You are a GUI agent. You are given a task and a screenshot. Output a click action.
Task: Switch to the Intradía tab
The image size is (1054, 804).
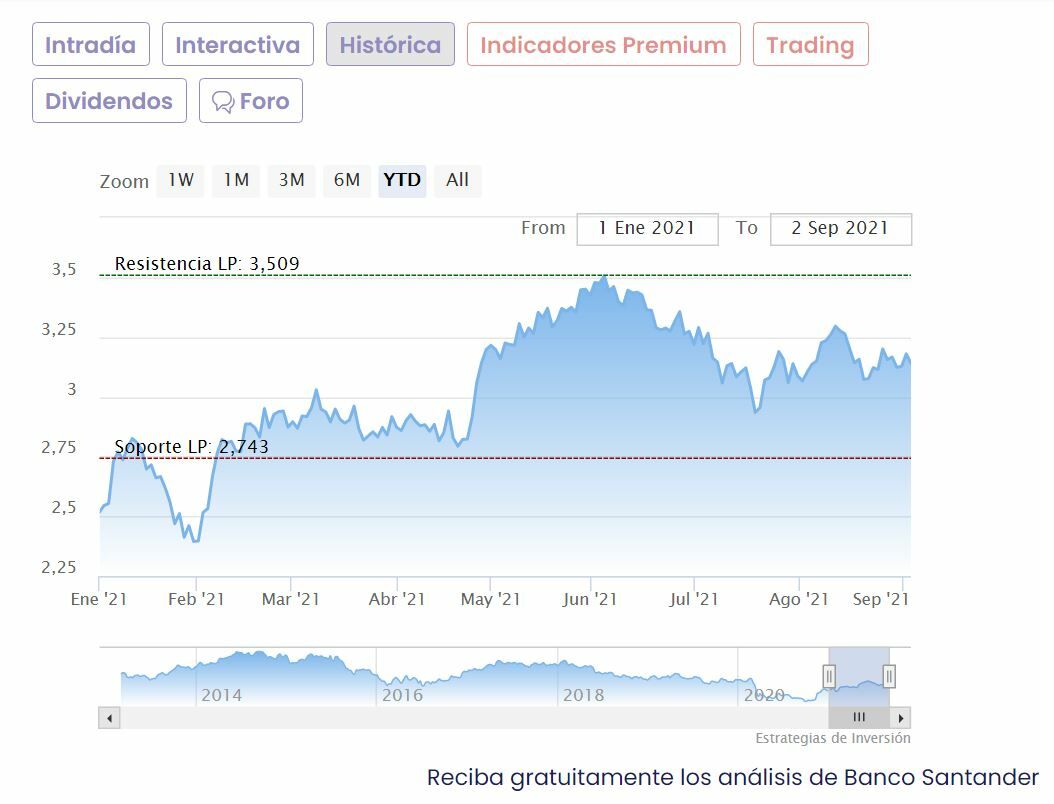(90, 45)
